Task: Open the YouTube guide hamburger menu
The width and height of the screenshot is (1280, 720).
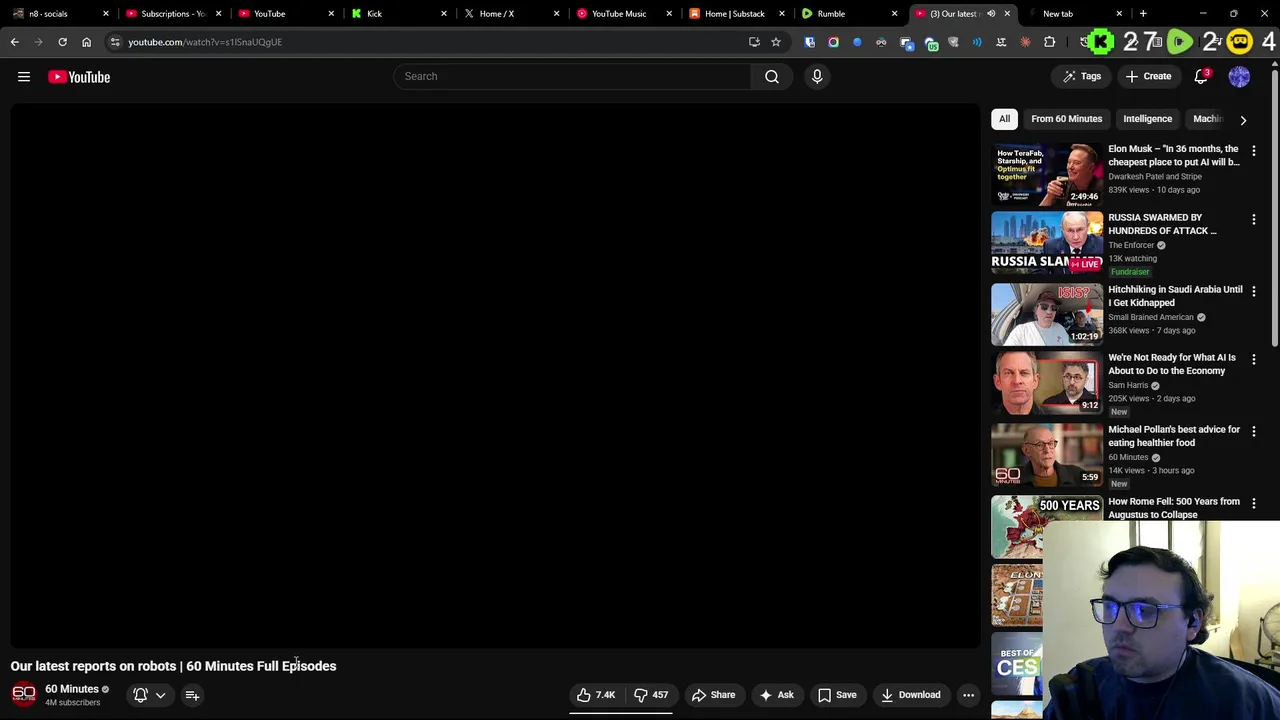Action: click(24, 77)
